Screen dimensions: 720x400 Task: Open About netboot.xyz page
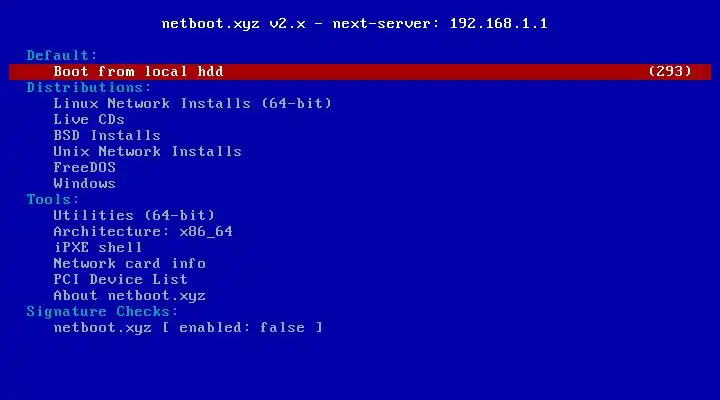[129, 296]
